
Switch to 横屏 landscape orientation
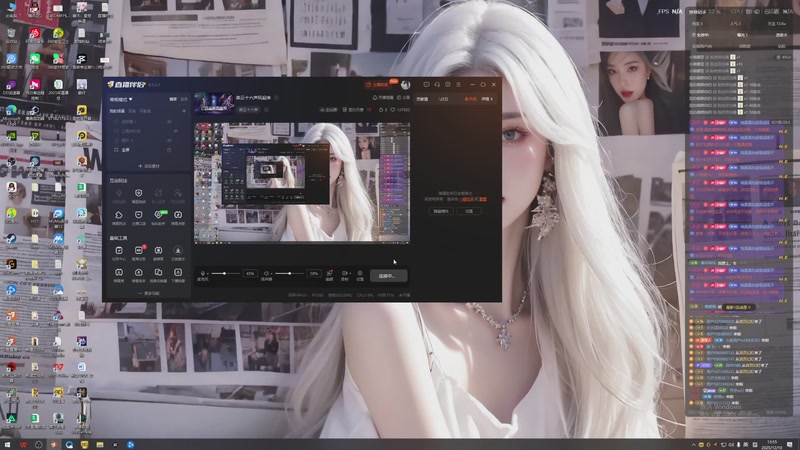pos(173,99)
